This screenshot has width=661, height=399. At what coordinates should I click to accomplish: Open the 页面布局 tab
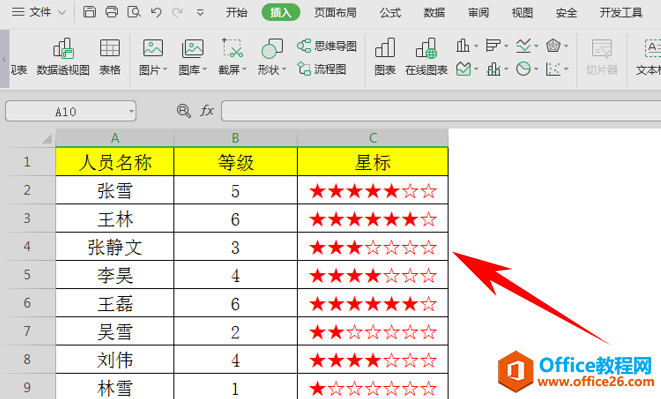tap(336, 13)
